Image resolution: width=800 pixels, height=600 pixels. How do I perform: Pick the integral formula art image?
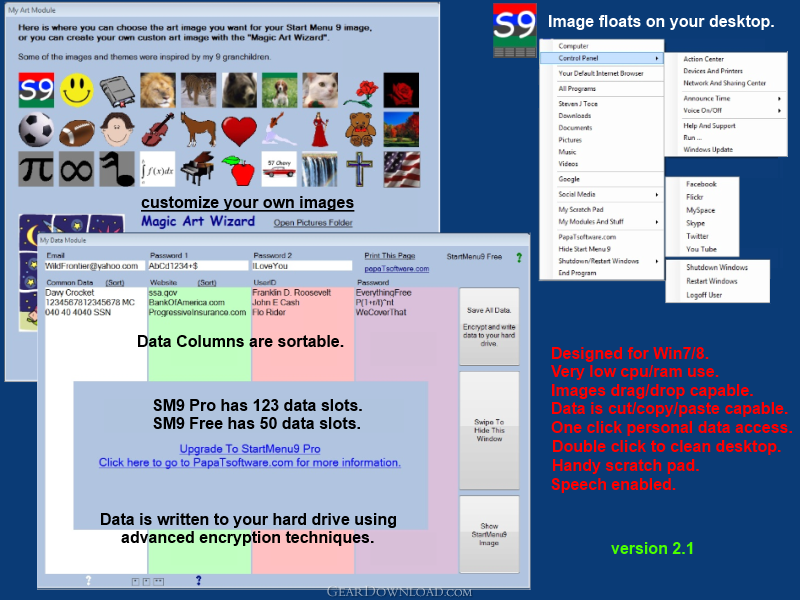(158, 169)
